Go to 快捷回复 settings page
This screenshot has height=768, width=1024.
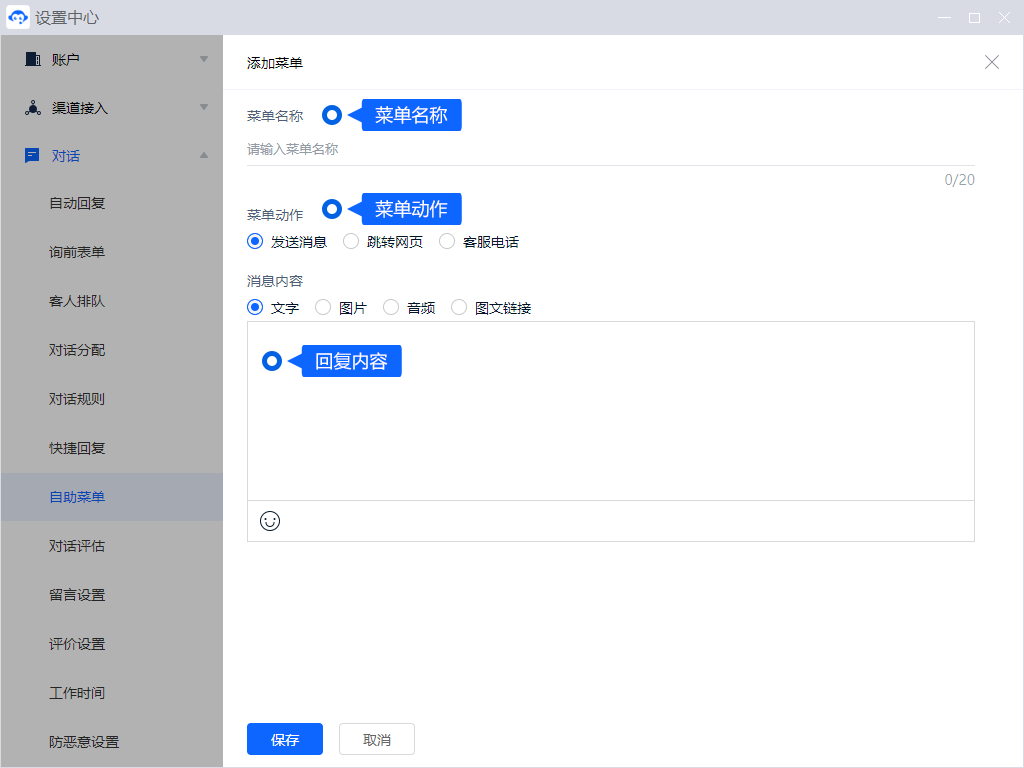pyautogui.click(x=77, y=448)
